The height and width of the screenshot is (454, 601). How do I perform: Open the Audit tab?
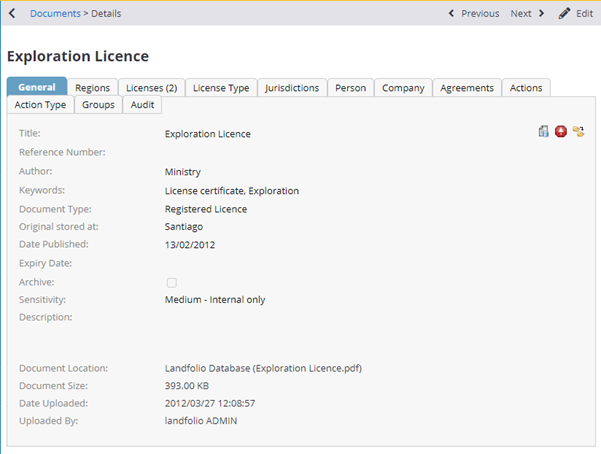(x=142, y=105)
